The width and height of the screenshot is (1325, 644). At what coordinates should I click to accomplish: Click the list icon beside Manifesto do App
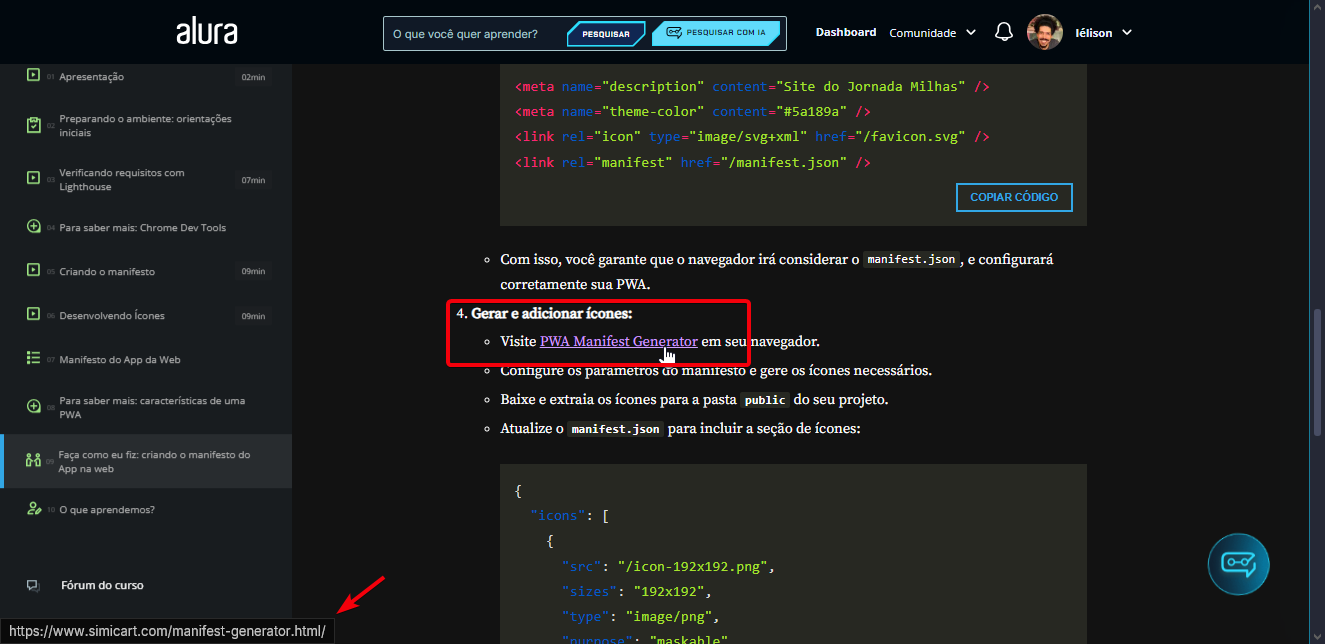tap(33, 358)
